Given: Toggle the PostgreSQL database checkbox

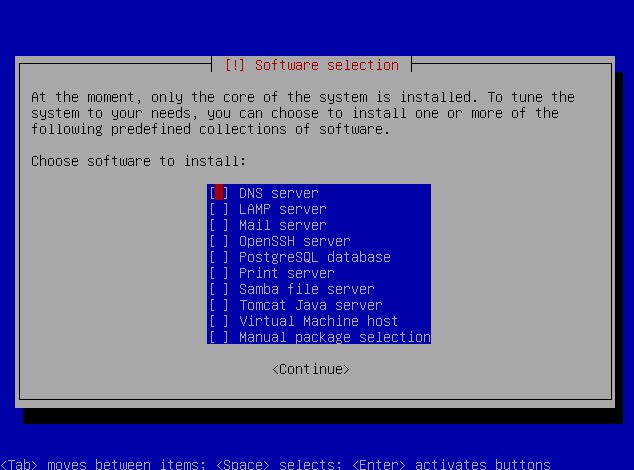Looking at the screenshot, I should pos(219,257).
